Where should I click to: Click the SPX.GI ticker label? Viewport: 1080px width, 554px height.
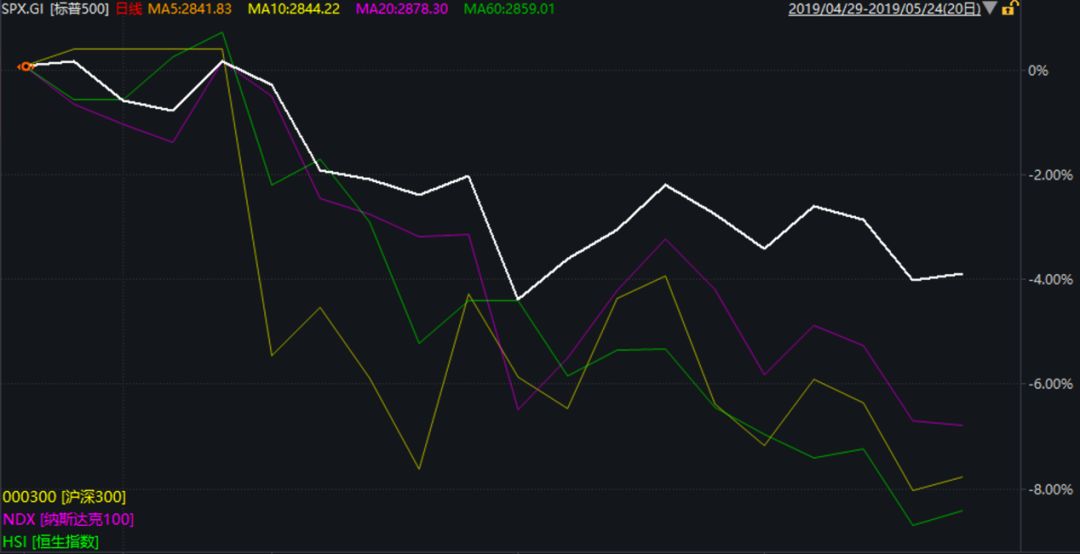tap(23, 9)
